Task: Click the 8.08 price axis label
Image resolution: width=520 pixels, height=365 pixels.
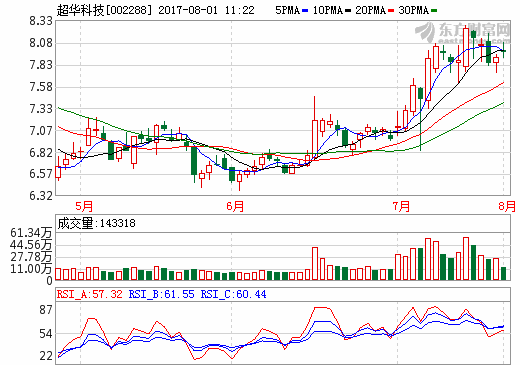Action: [41, 43]
